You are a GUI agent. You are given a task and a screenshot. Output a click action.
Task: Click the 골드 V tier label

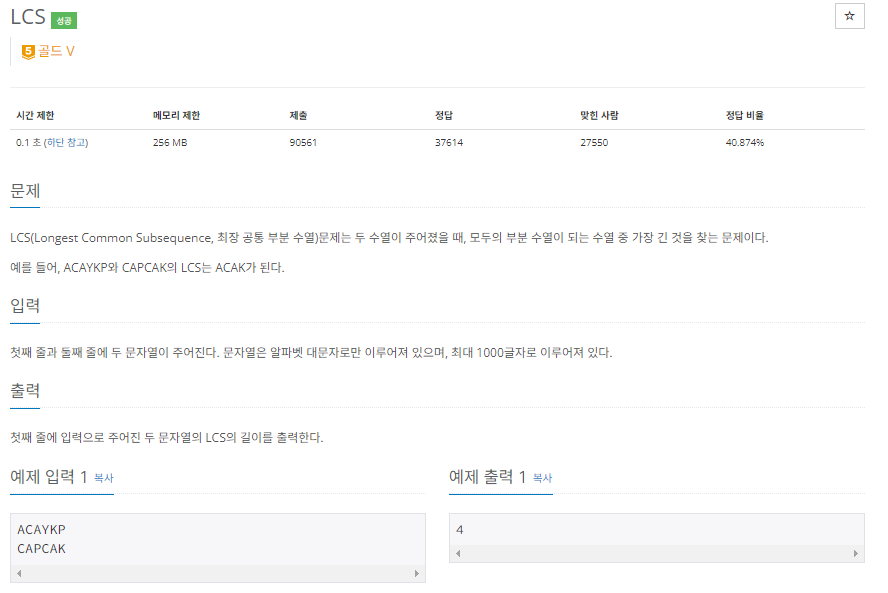56,52
